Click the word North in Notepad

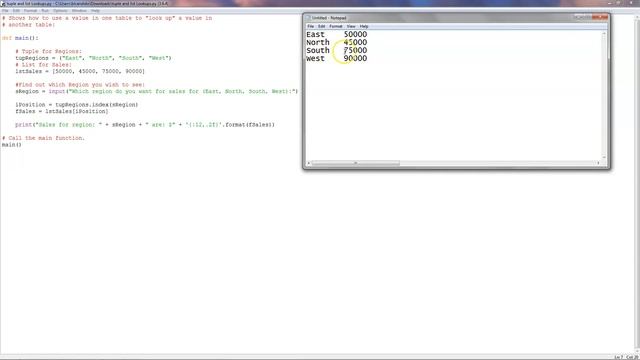pos(318,42)
